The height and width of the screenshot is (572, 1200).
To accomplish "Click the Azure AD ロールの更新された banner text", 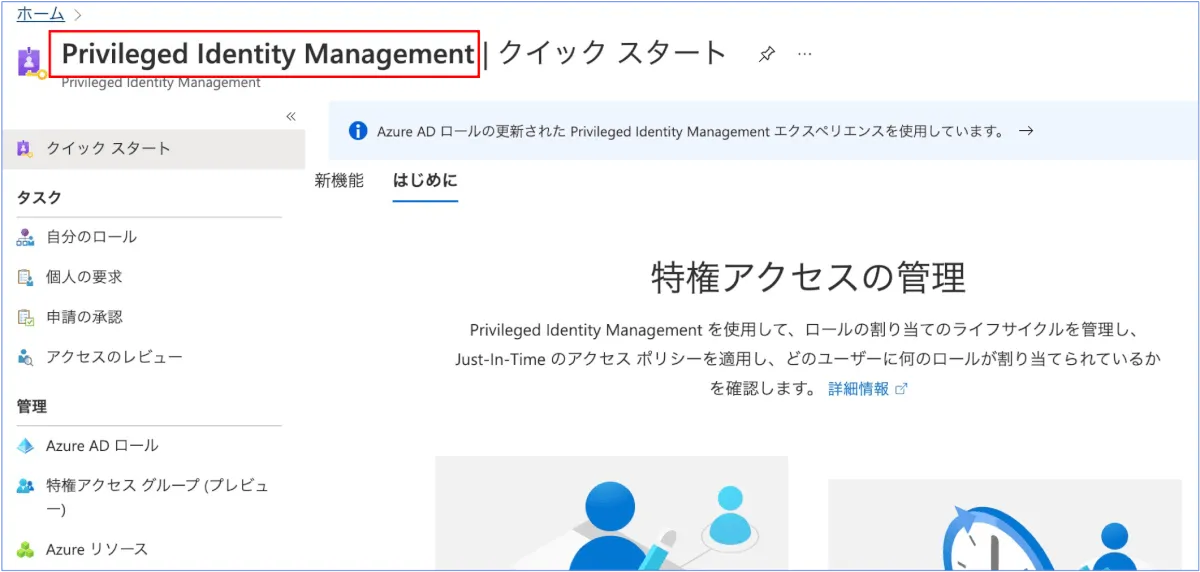I will coord(689,131).
